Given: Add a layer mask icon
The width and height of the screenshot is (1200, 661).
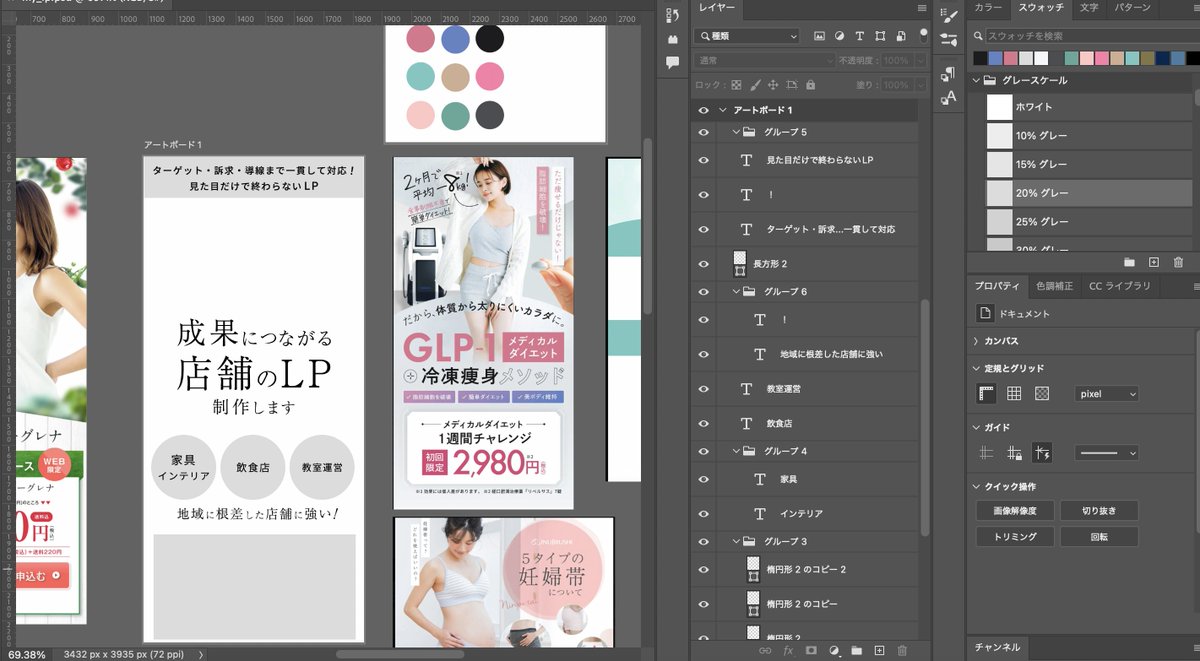Looking at the screenshot, I should tap(811, 650).
